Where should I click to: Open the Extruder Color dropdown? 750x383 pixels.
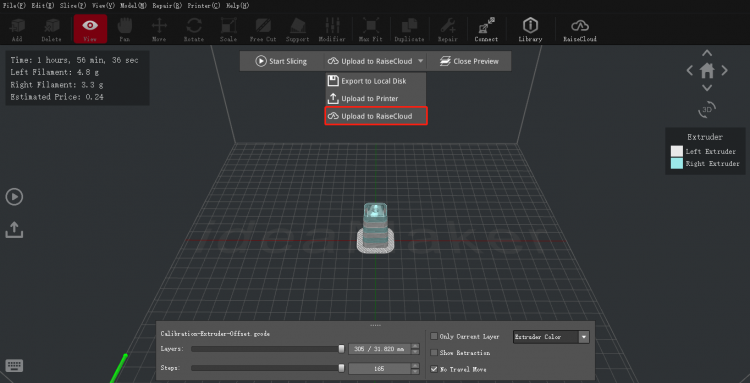(551, 337)
